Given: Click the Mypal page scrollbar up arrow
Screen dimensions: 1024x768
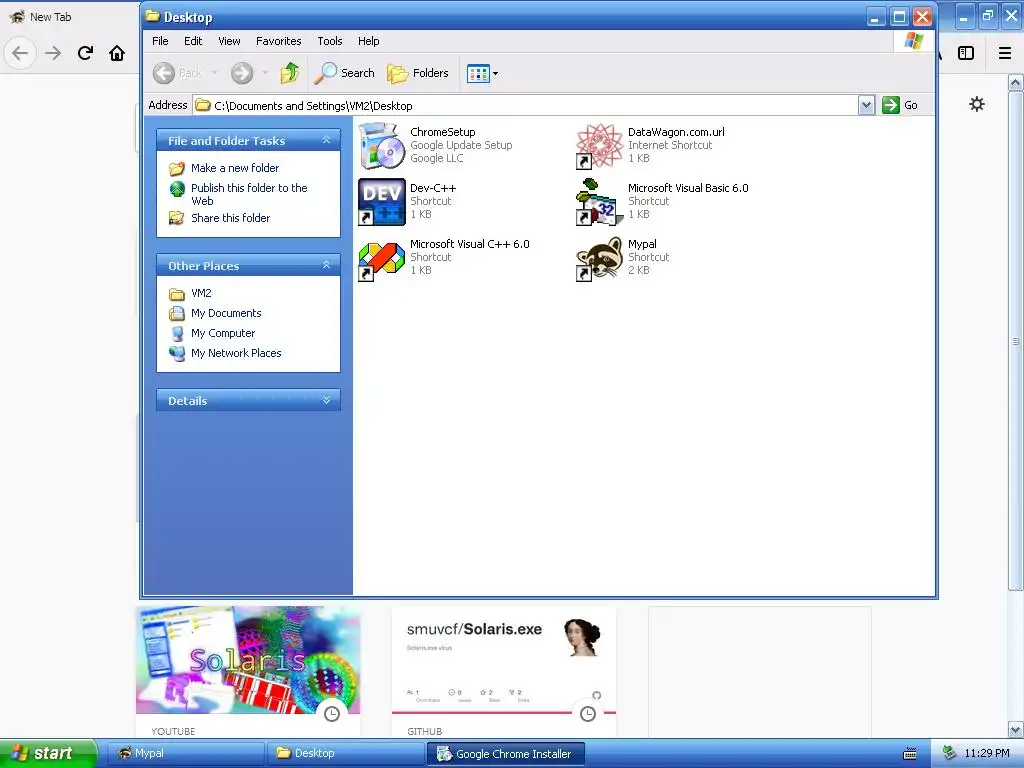Looking at the screenshot, I should tap(1015, 83).
